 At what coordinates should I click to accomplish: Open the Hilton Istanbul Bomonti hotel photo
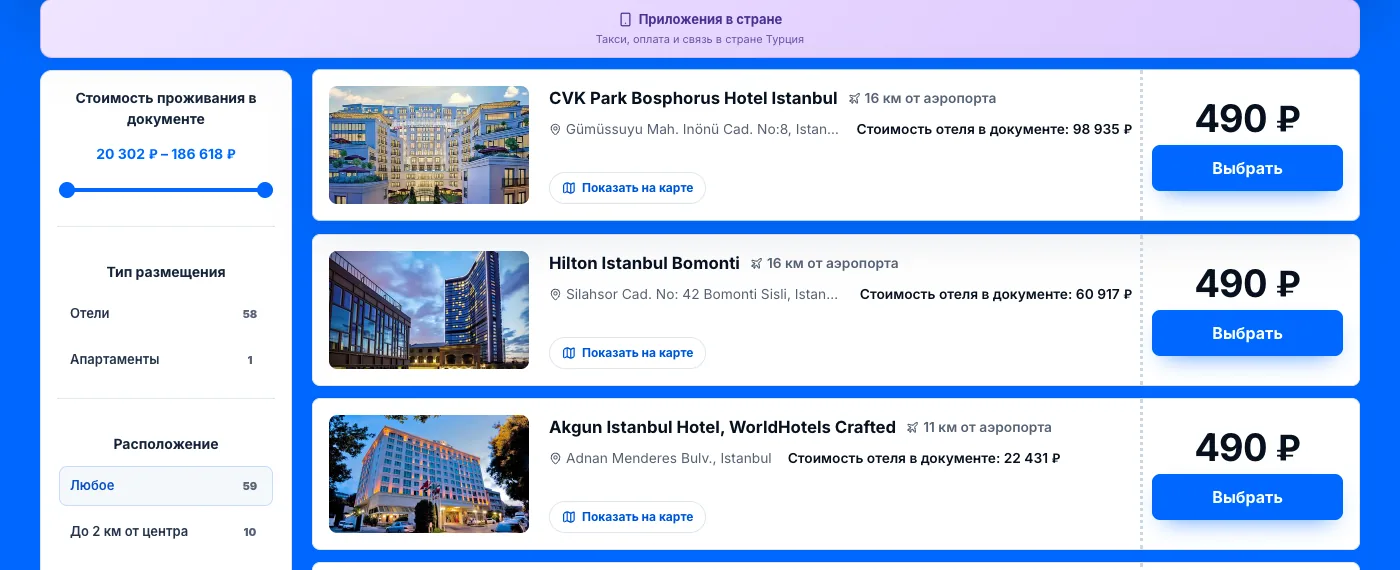[x=429, y=310]
